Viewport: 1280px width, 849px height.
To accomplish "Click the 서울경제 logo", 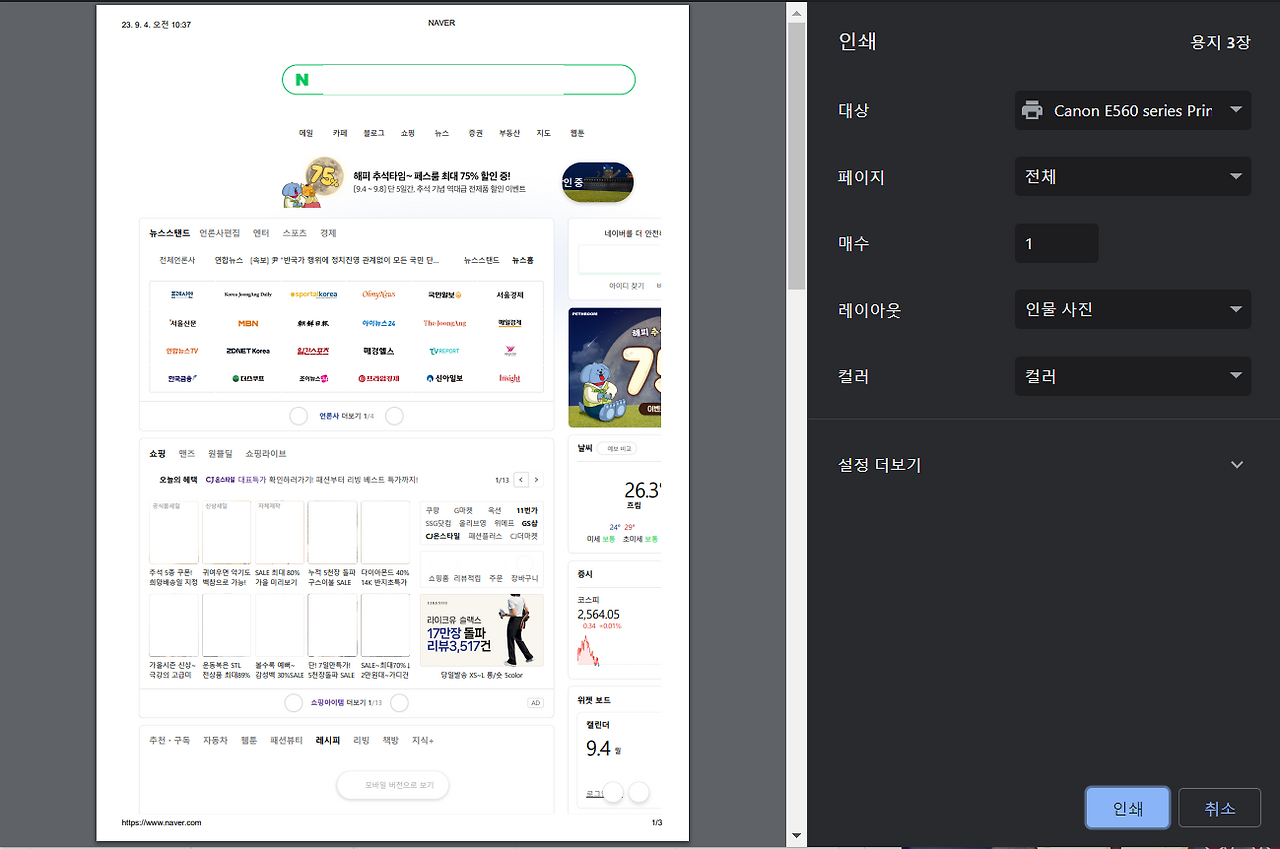I will 510,294.
